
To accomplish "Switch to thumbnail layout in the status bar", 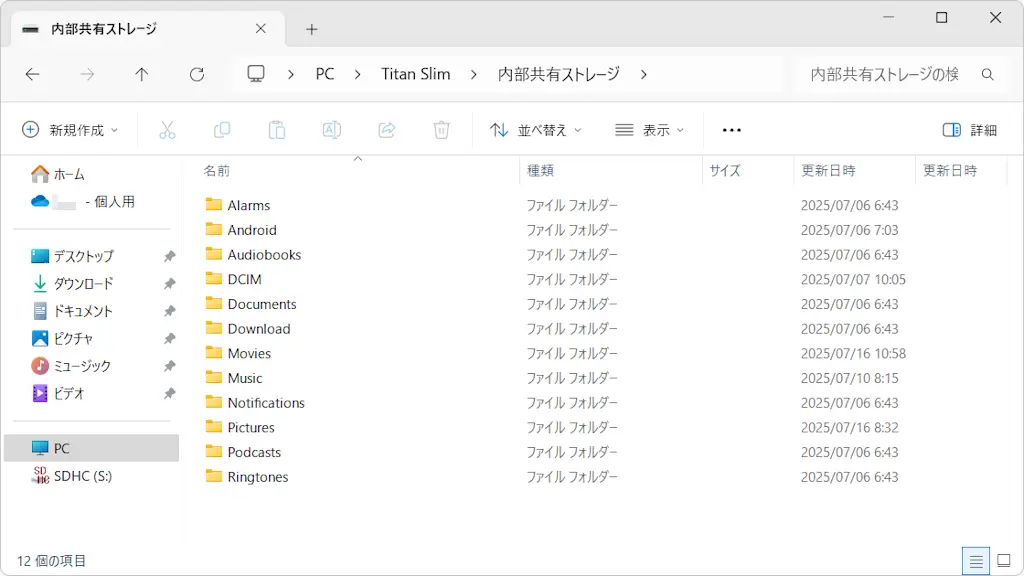I will click(1003, 560).
